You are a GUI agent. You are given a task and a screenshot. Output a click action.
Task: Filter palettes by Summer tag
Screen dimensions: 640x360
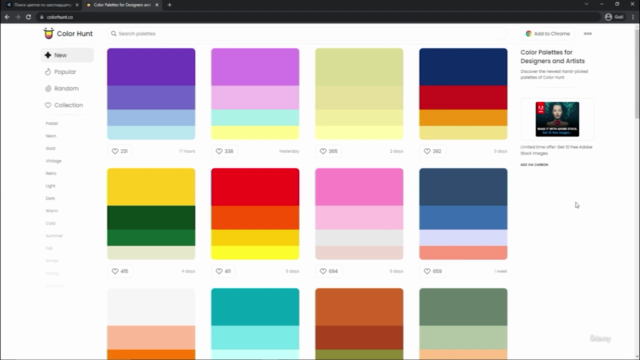pyautogui.click(x=54, y=236)
